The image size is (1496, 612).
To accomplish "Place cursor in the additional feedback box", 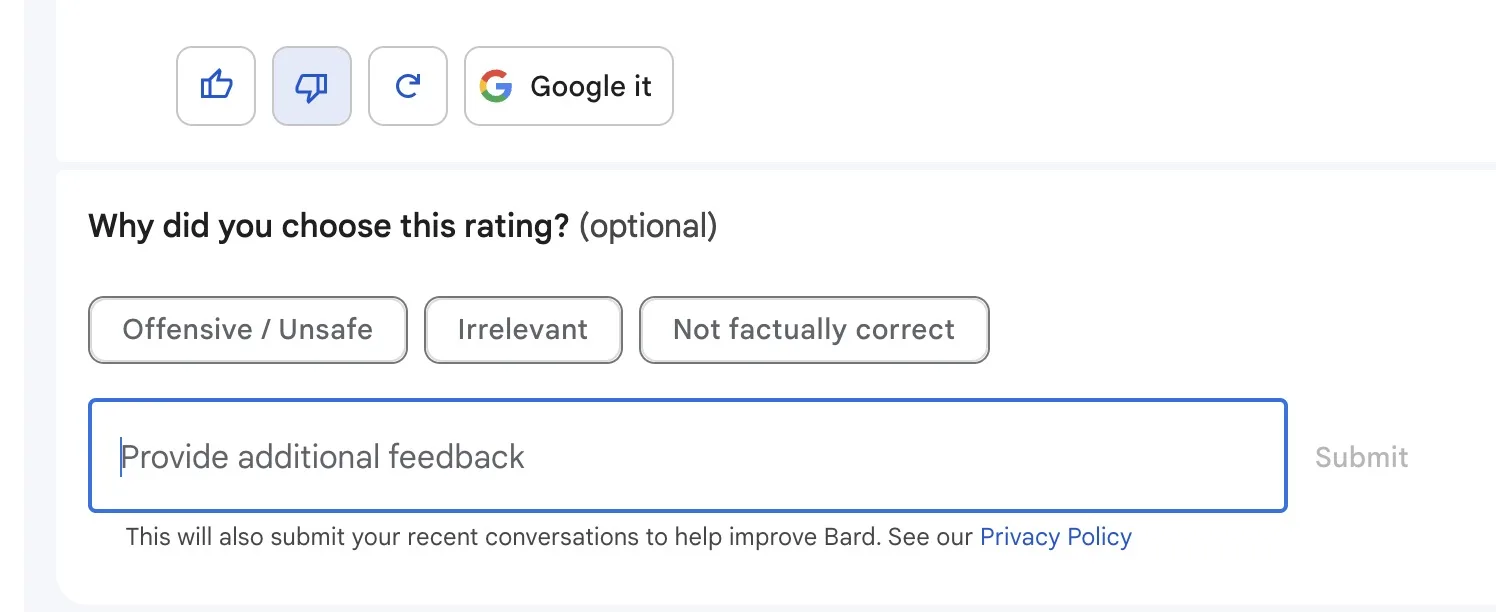I will point(687,456).
